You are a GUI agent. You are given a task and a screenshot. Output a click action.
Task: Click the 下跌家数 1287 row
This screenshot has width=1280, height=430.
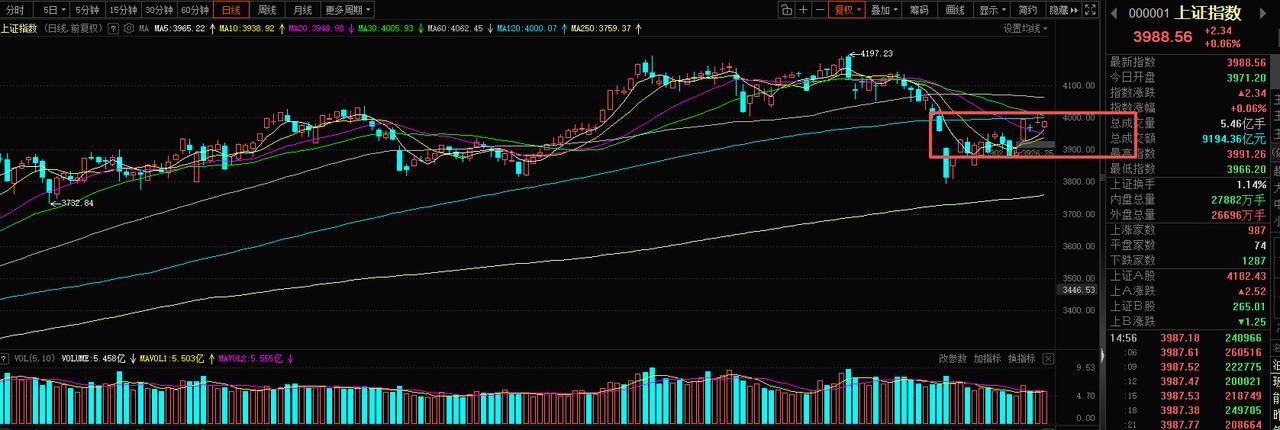tap(1187, 260)
